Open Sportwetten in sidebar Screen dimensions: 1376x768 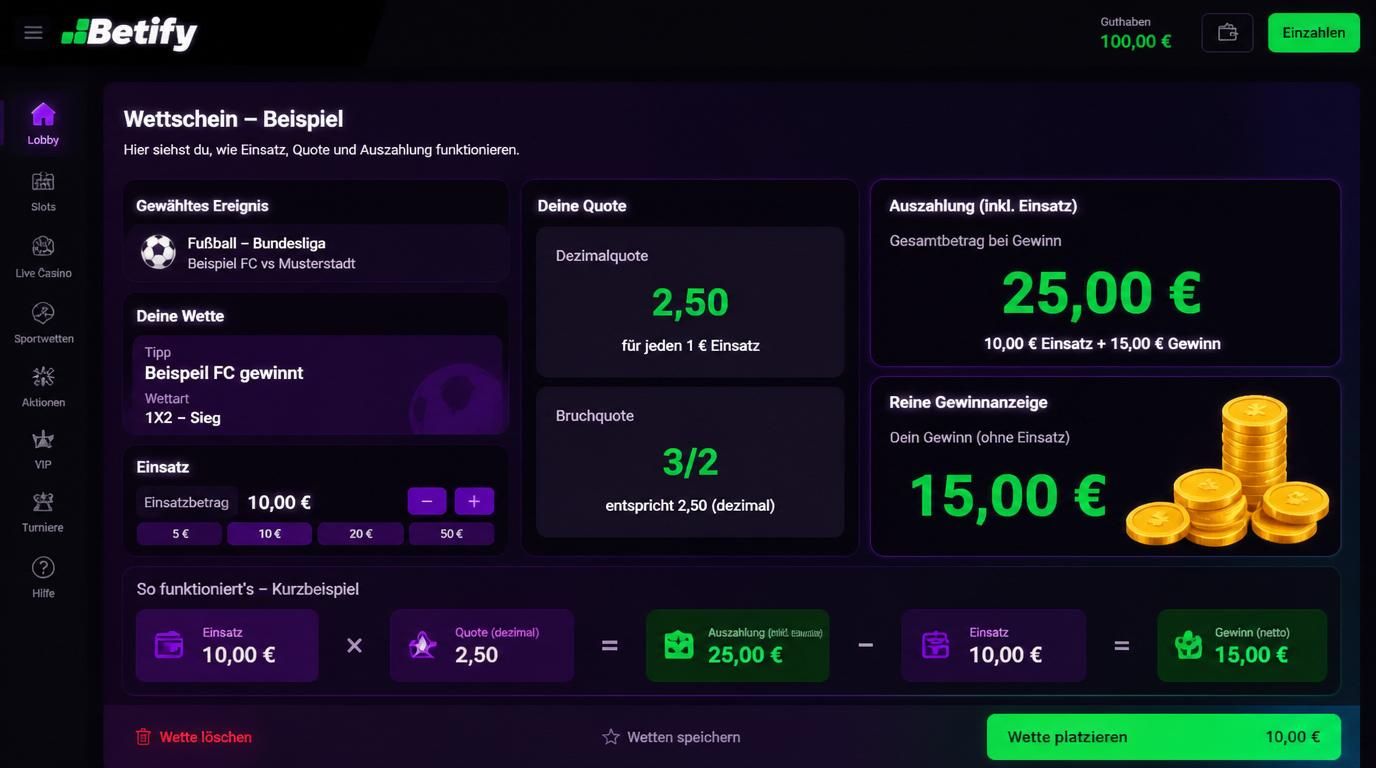[43, 323]
